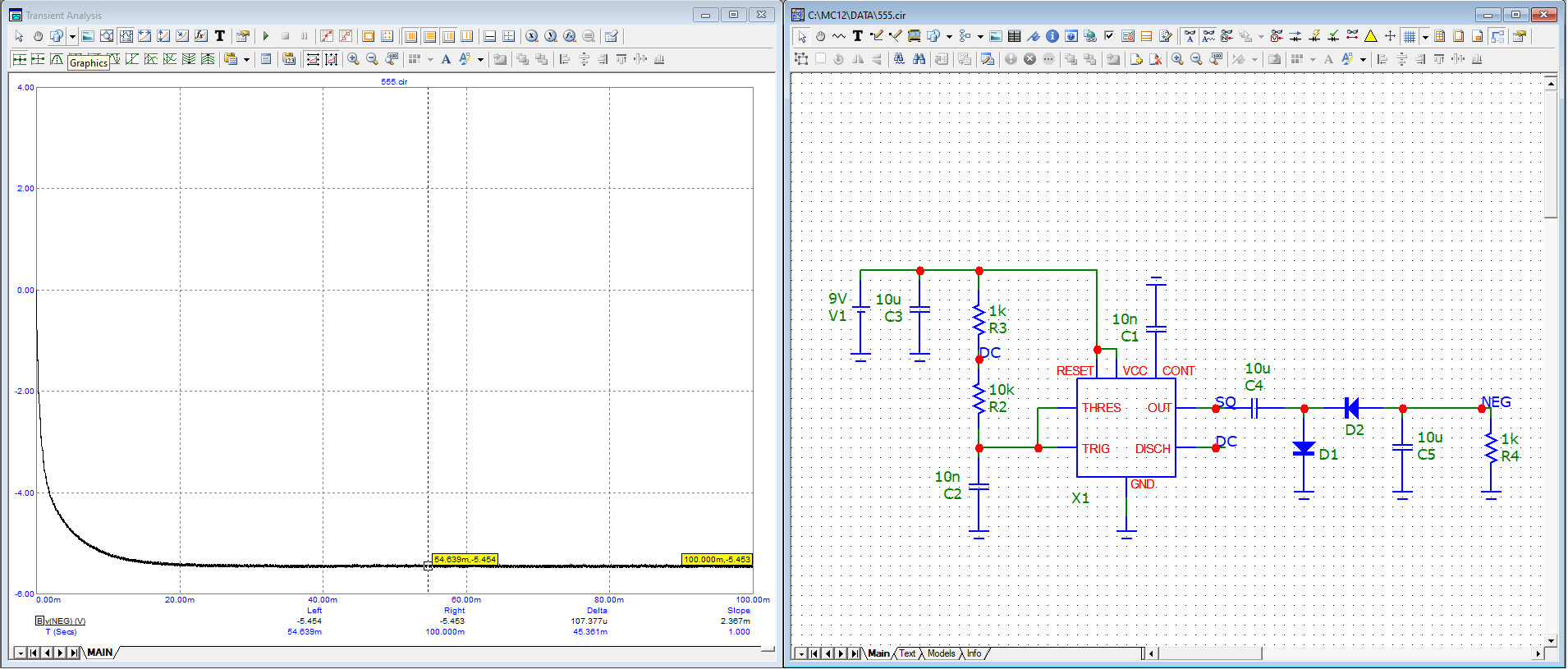
Task: Click the MAIN tab in analysis window
Action: (100, 653)
